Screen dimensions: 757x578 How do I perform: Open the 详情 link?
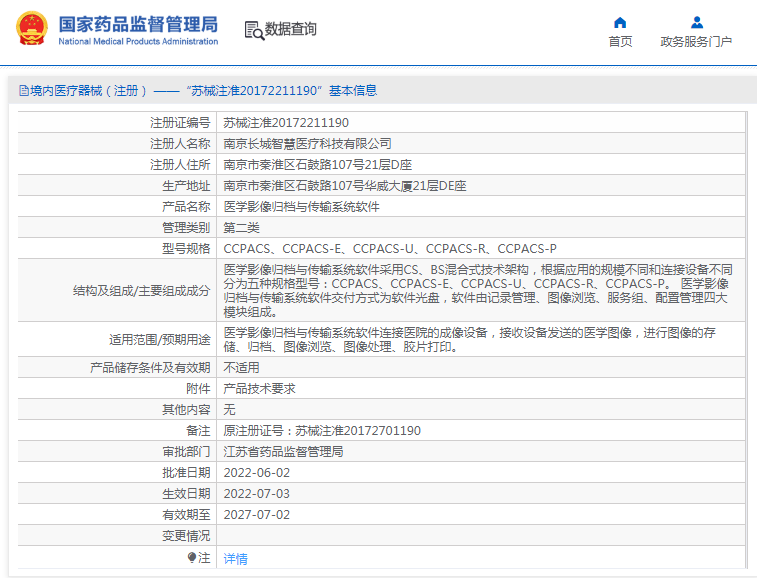236,559
